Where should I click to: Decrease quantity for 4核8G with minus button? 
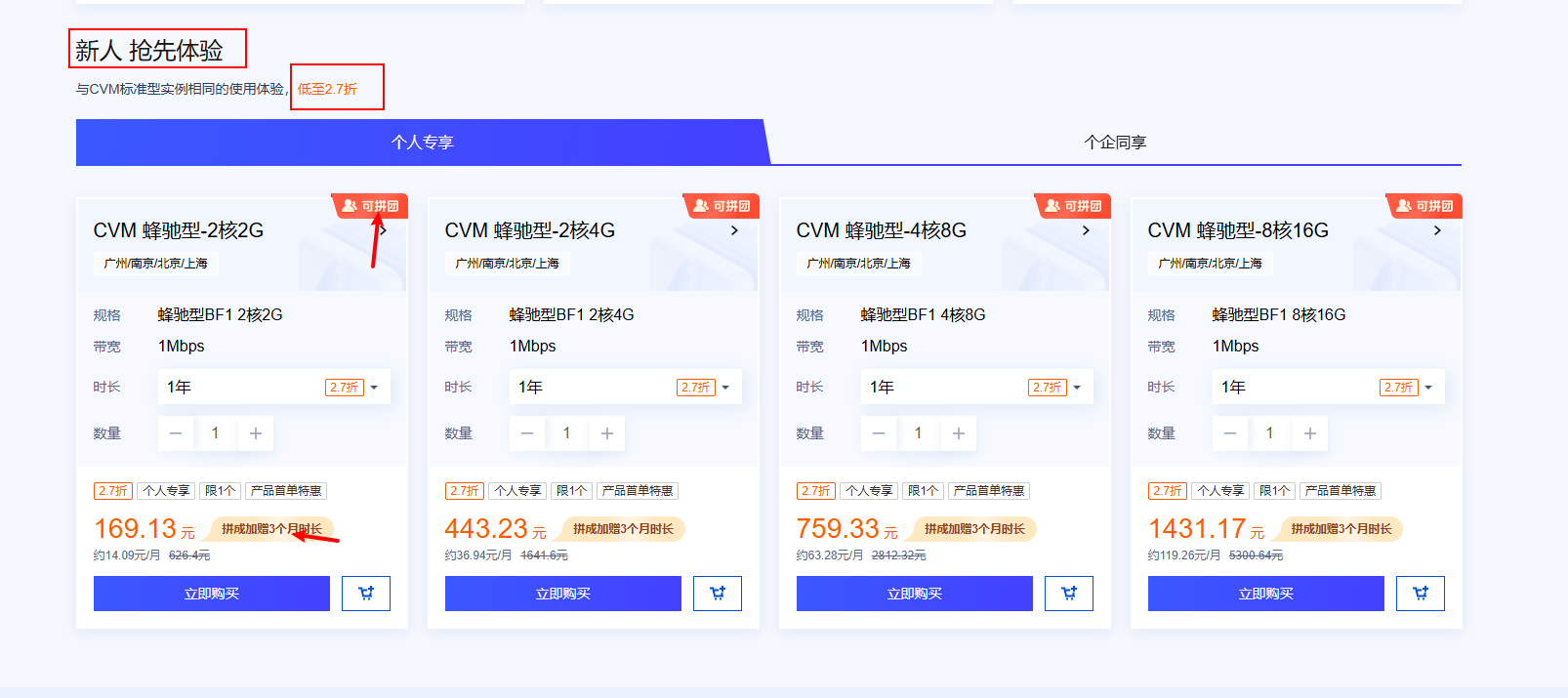879,433
